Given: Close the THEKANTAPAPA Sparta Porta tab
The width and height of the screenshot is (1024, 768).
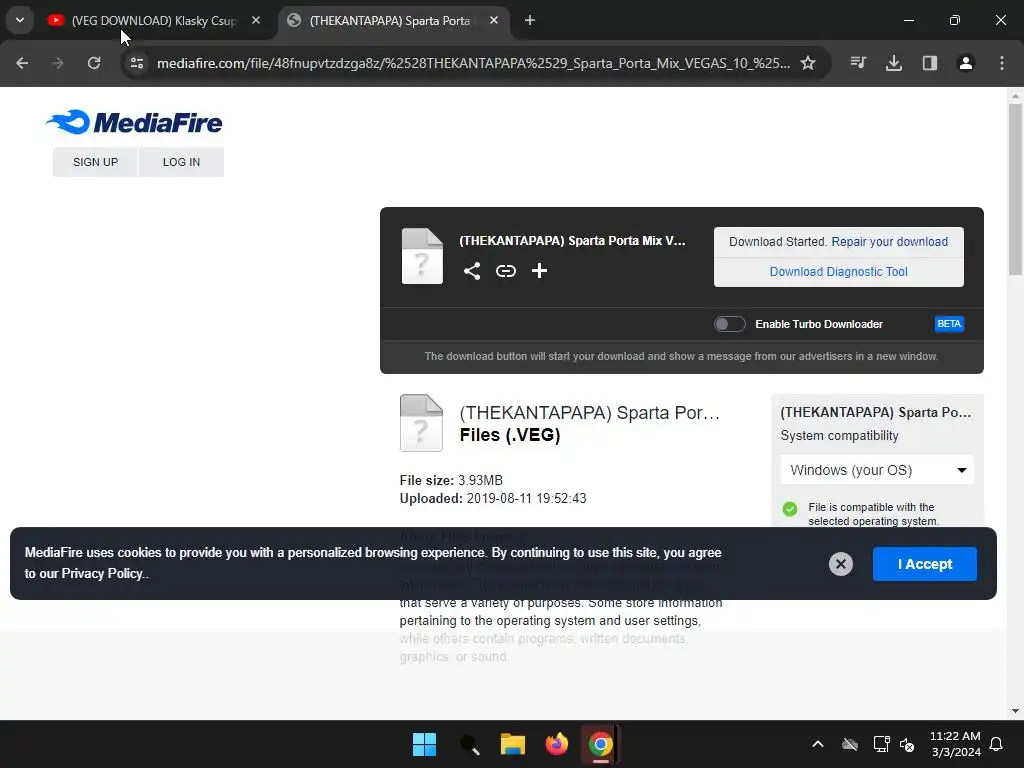Looking at the screenshot, I should pos(494,20).
